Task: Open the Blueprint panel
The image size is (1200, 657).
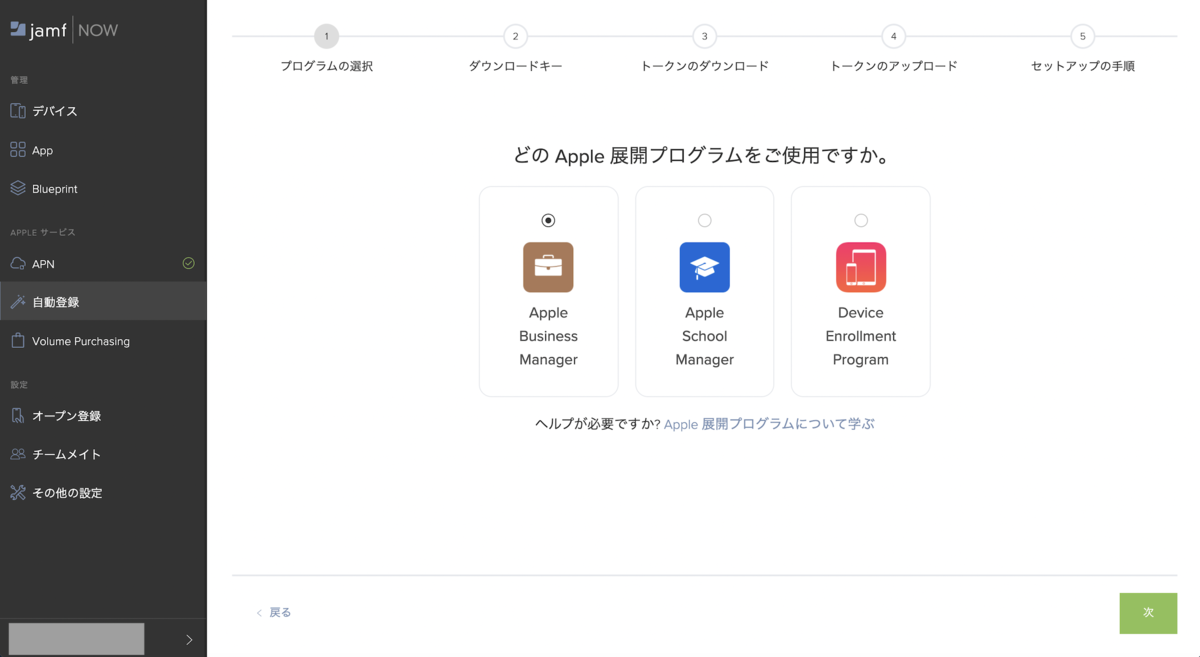Action: coord(56,188)
